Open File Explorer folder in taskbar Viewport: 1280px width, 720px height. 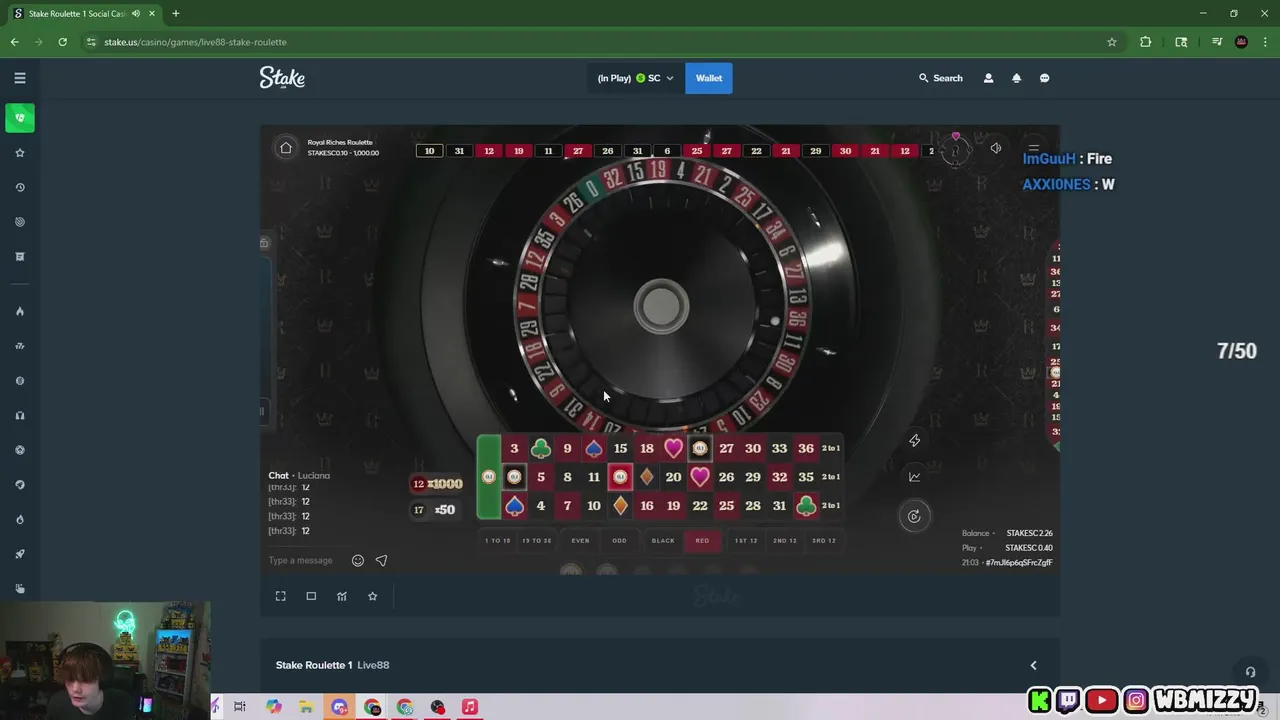click(306, 707)
